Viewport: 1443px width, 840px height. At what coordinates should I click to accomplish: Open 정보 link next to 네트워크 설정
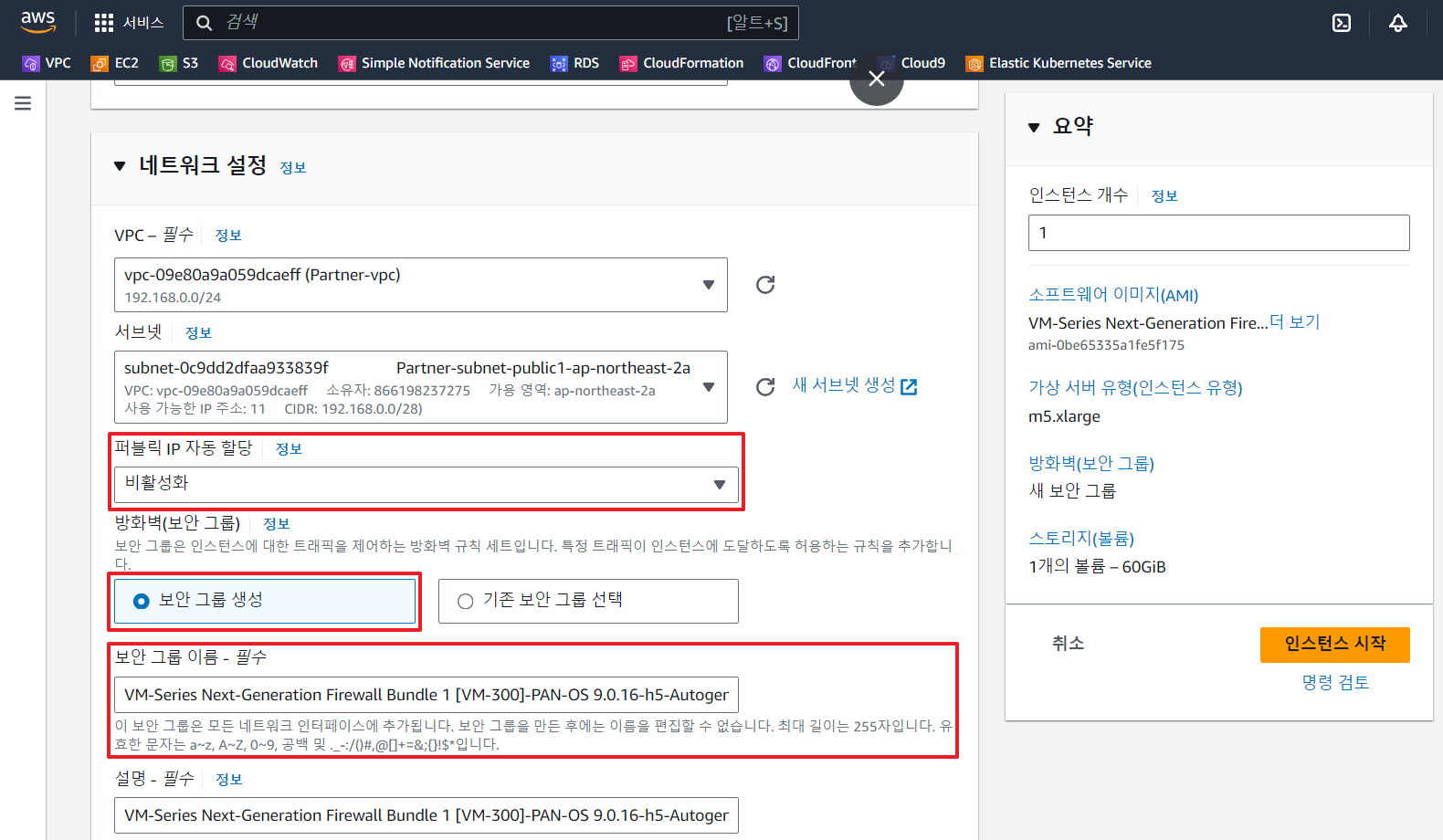point(293,168)
